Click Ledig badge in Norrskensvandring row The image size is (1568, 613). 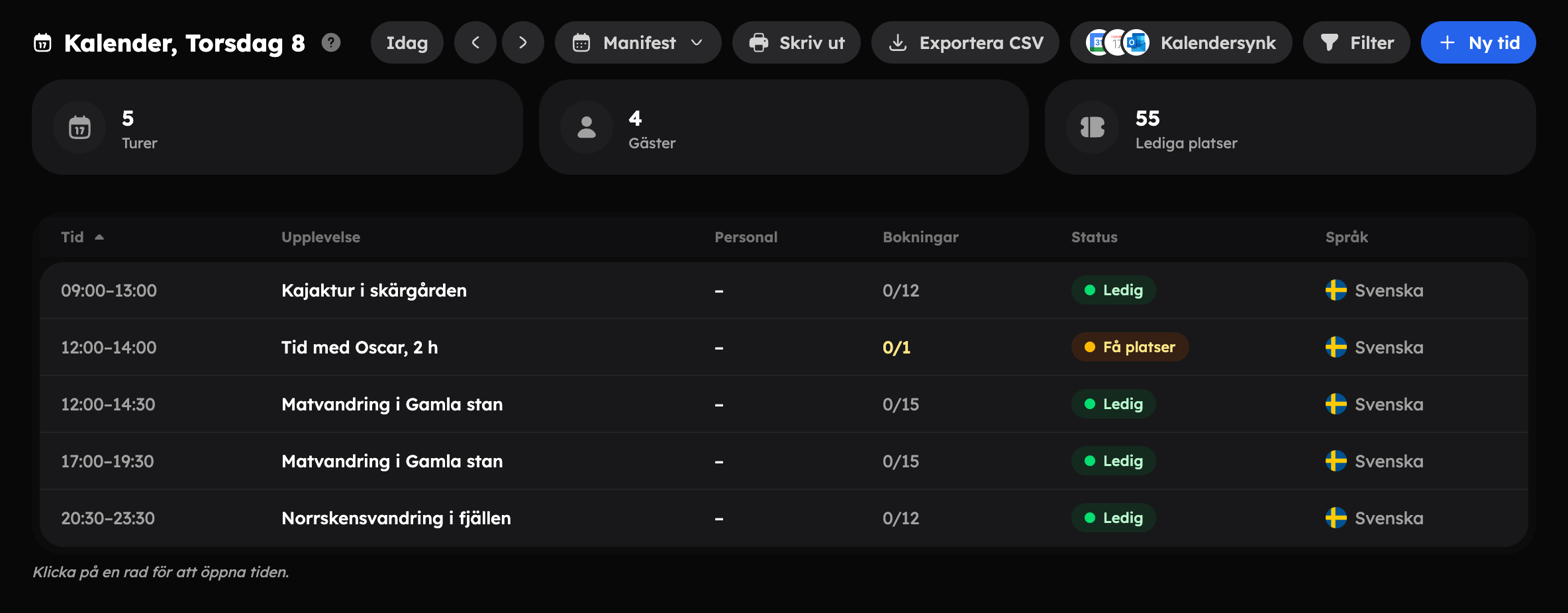click(1114, 518)
